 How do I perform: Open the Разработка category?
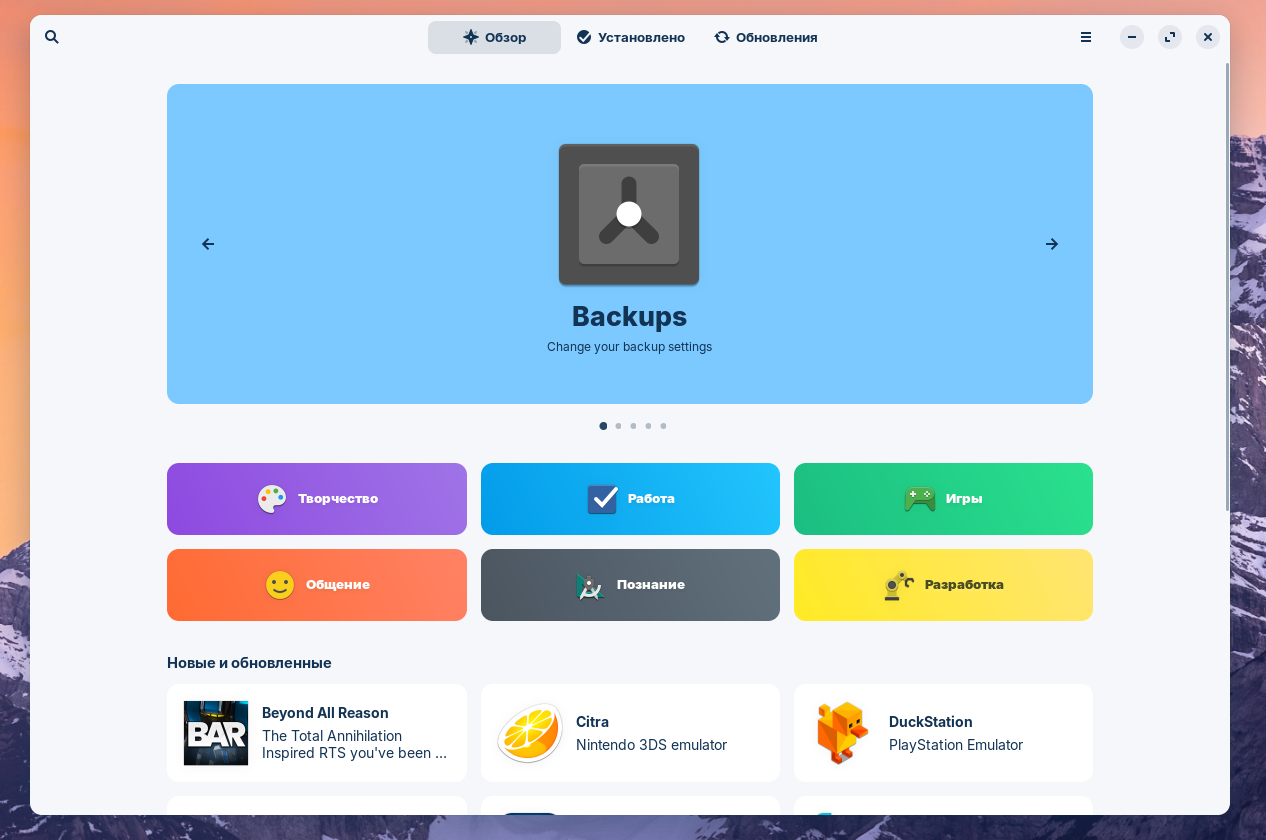coord(943,585)
